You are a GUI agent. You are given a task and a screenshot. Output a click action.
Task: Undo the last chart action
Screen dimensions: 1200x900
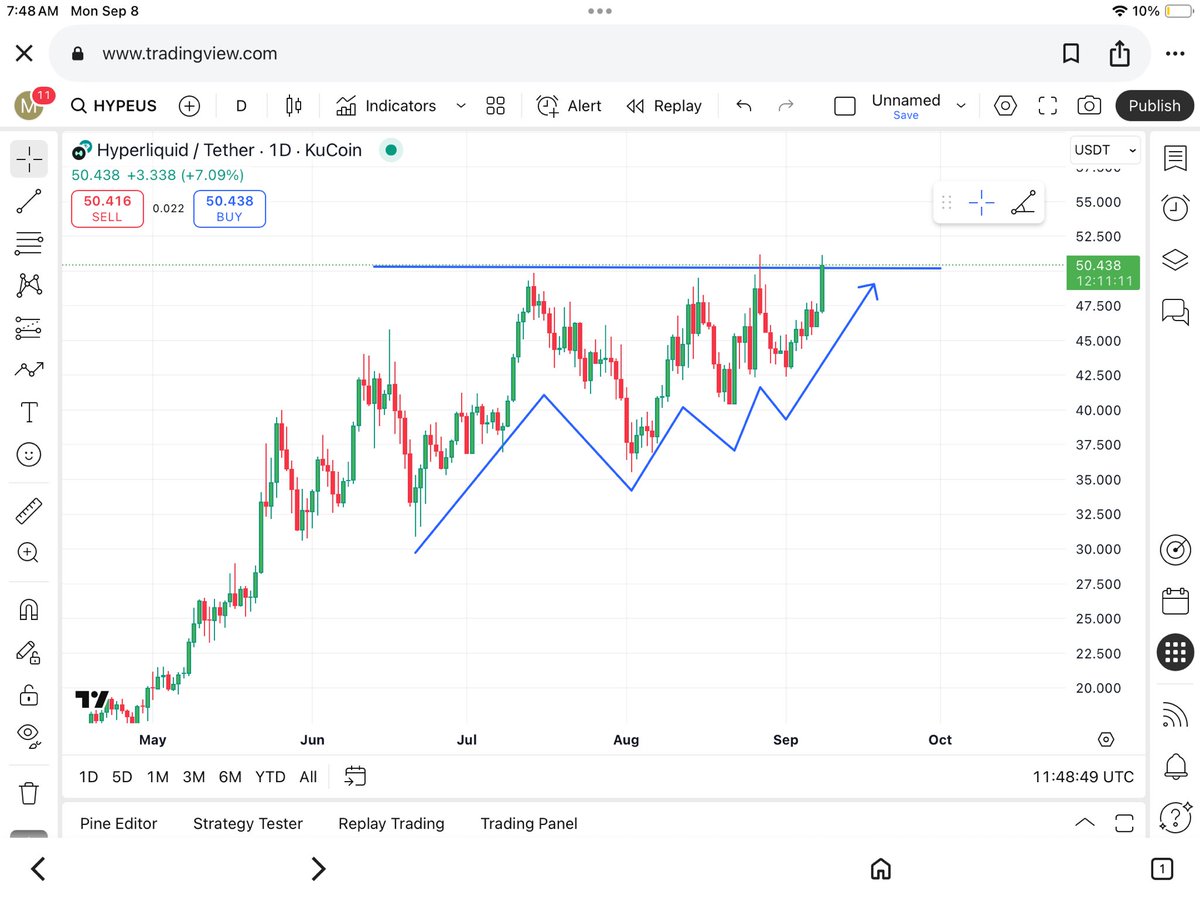(743, 106)
